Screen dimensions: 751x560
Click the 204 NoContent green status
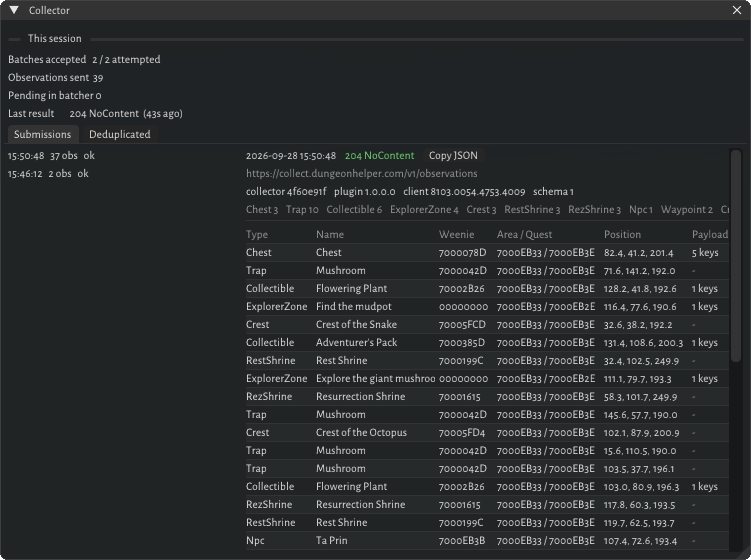click(379, 156)
